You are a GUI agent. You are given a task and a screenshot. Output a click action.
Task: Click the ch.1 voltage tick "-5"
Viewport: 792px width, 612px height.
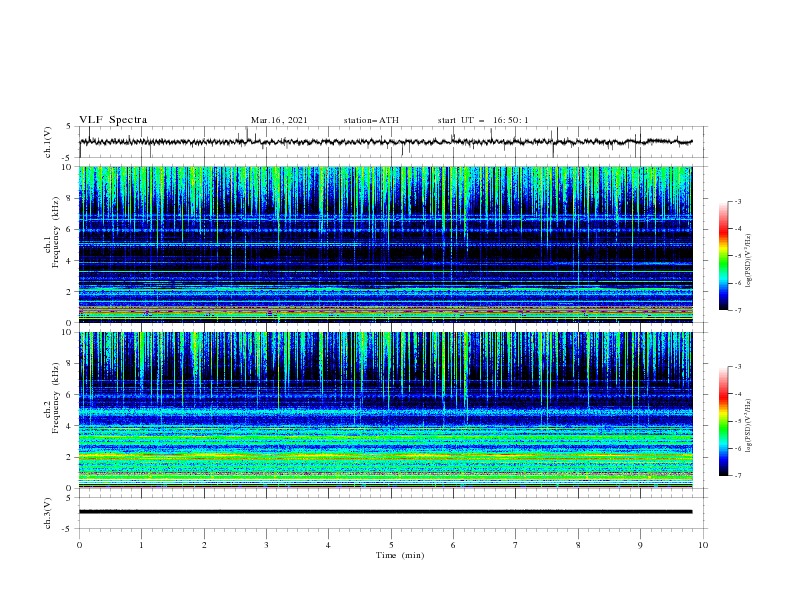coord(68,158)
